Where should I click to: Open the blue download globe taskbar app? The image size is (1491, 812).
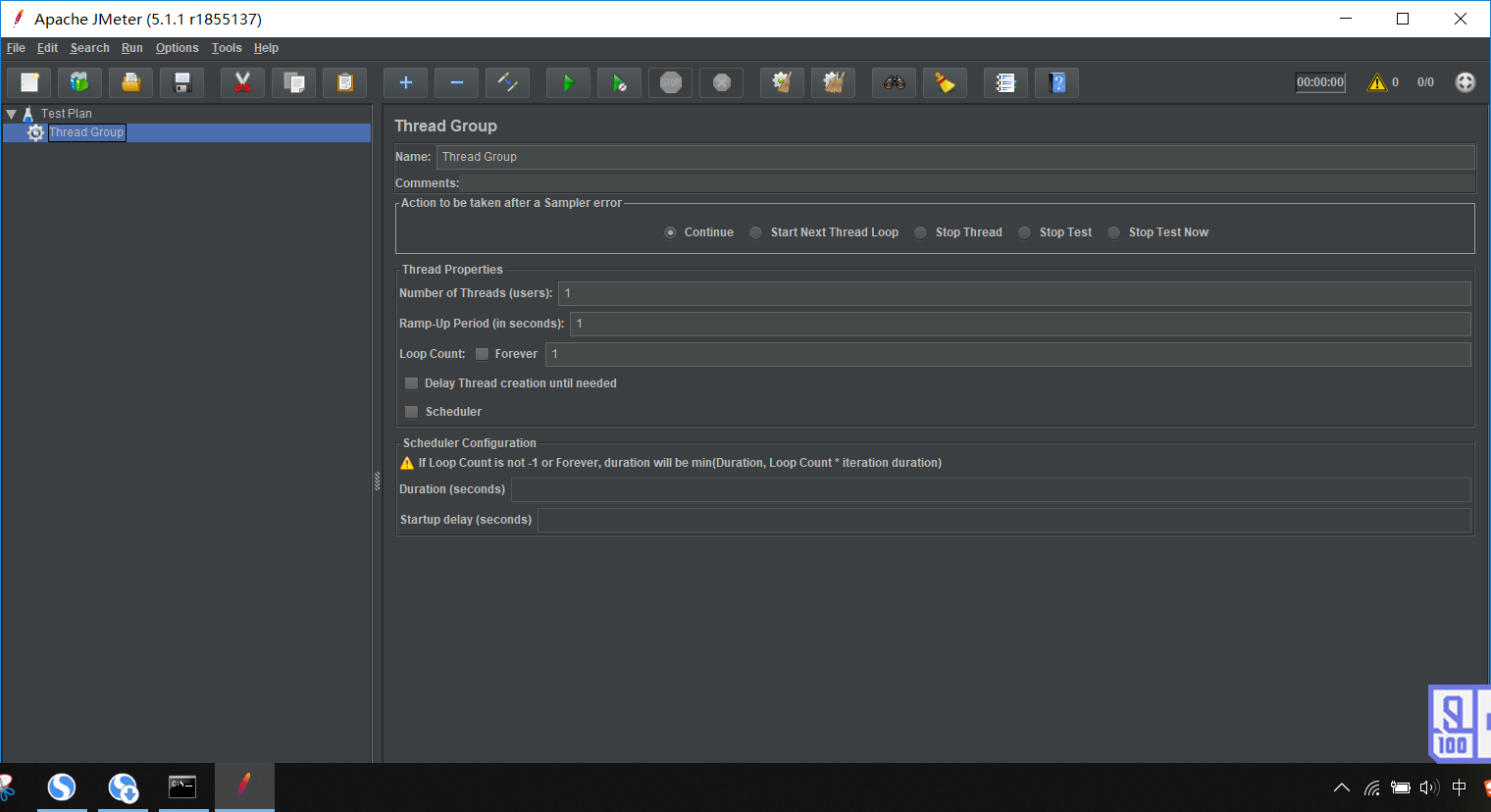pos(123,787)
